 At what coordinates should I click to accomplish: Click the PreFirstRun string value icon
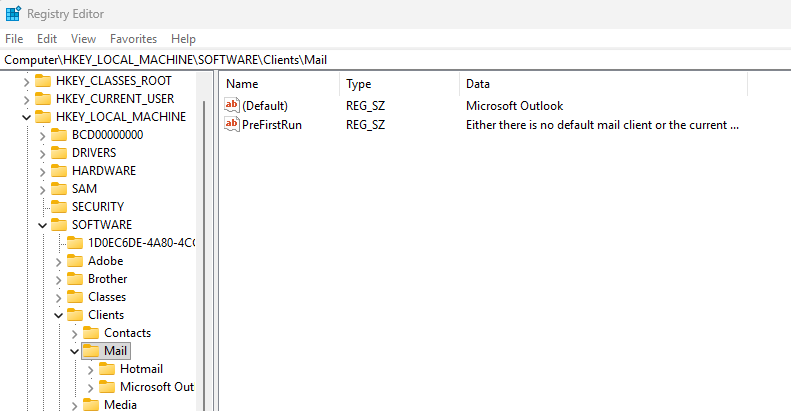[232, 124]
